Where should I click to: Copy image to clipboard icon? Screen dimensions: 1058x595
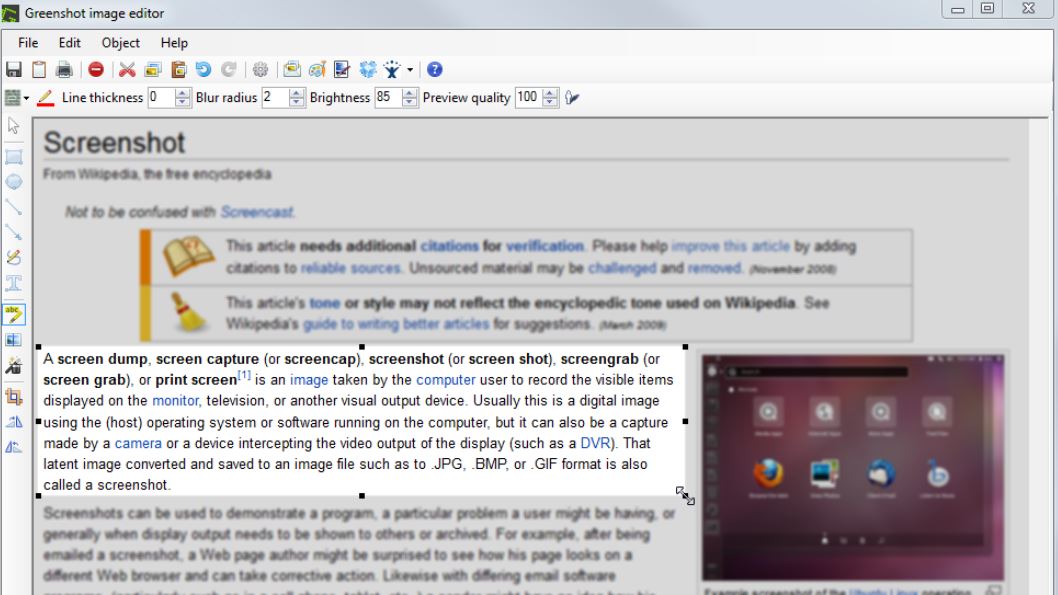[39, 69]
